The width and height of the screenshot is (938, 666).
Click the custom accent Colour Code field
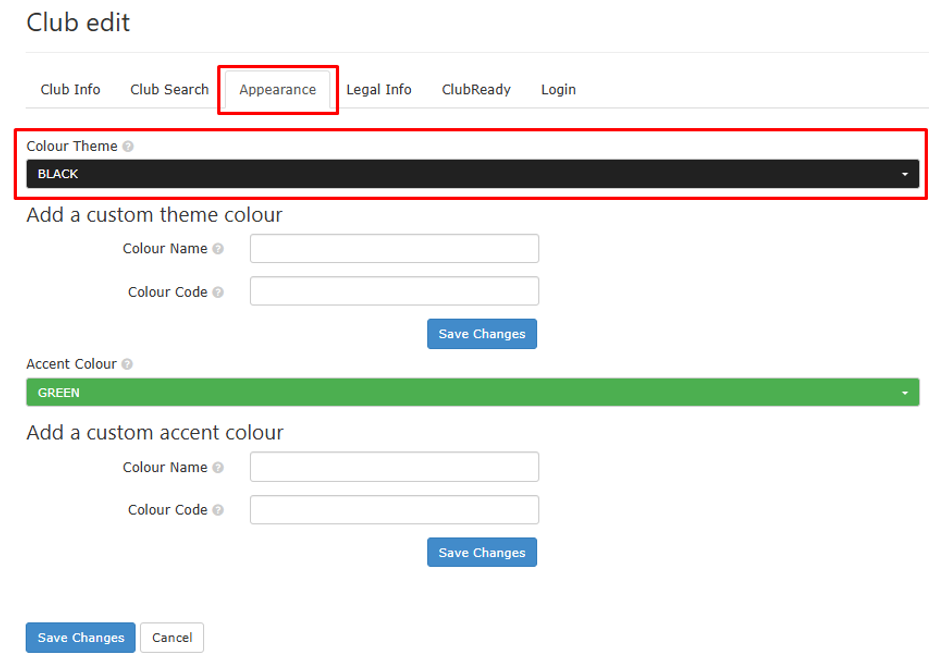pos(394,510)
